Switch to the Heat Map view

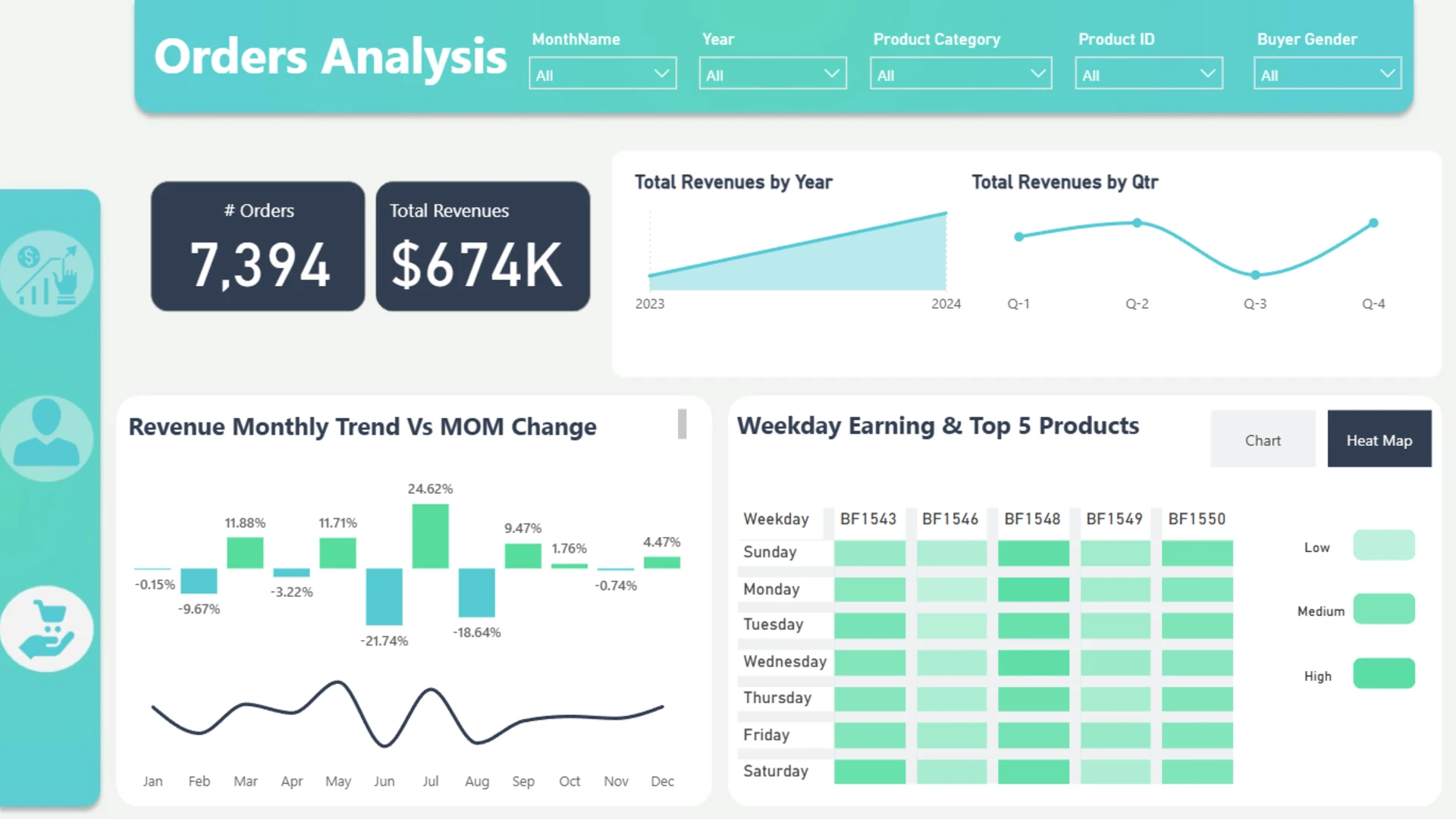[1379, 439]
